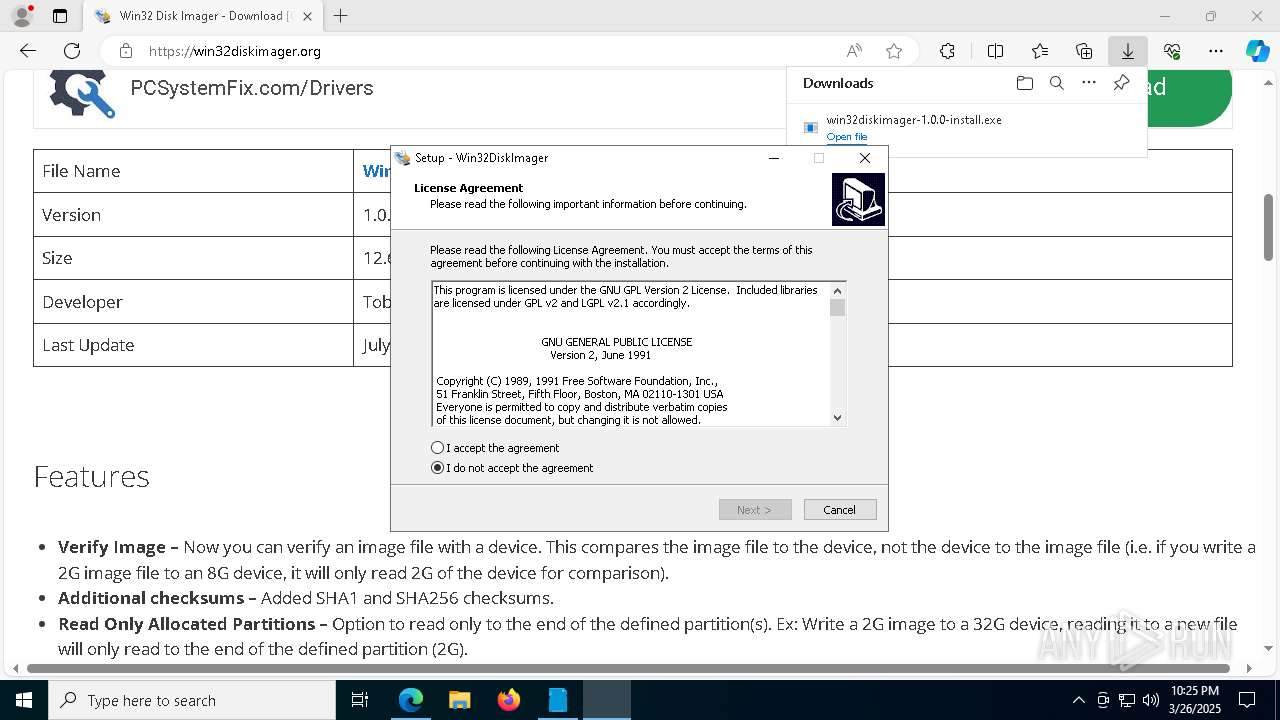Open the downloads folder icon
The image size is (1280, 720).
(x=1024, y=83)
